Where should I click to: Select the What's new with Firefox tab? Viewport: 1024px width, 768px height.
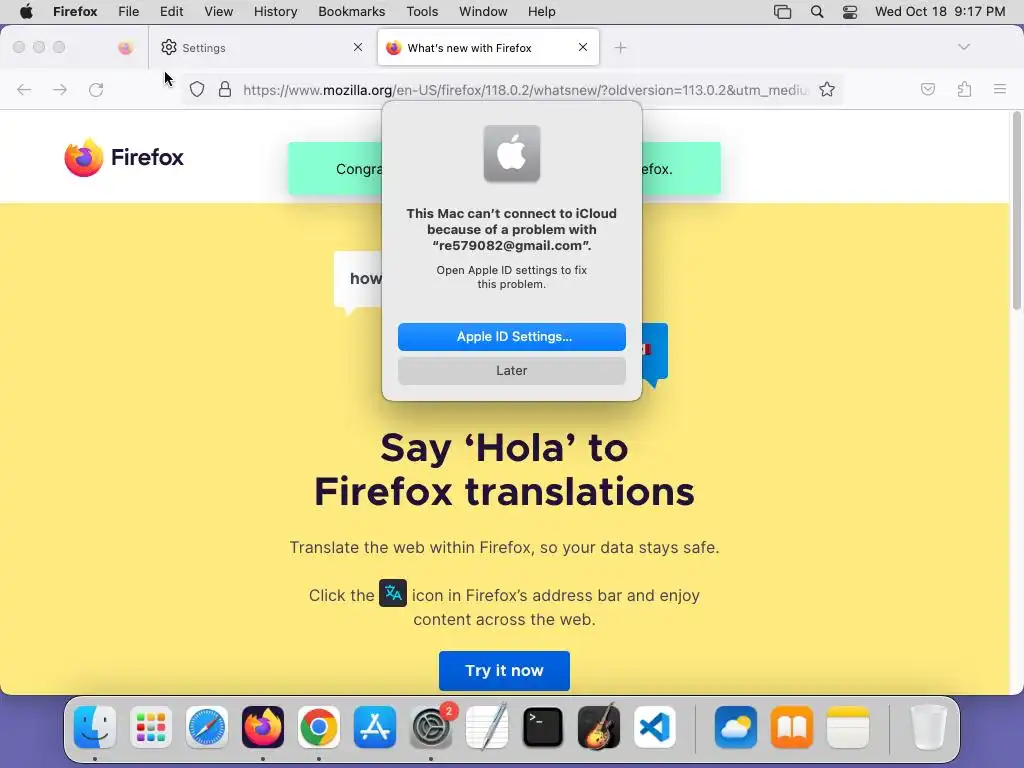tap(488, 48)
